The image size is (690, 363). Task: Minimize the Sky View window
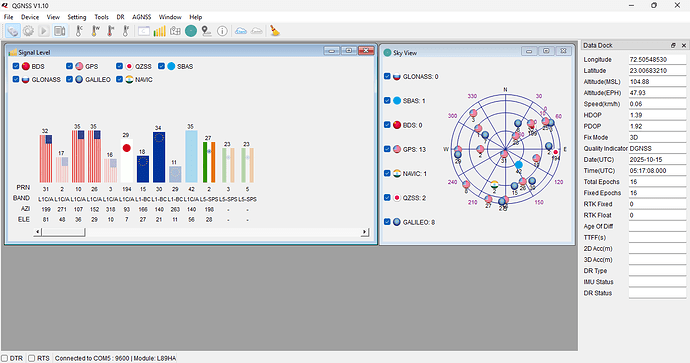pyautogui.click(x=529, y=51)
